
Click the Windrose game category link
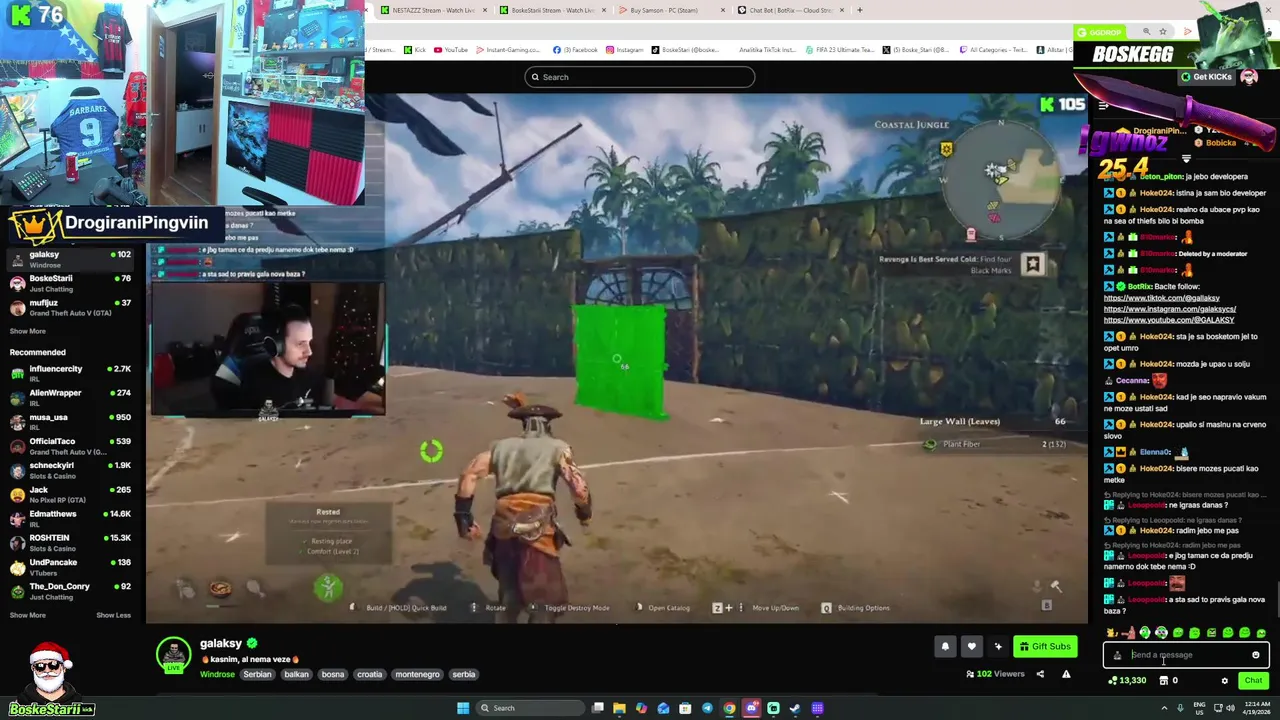[x=217, y=674]
